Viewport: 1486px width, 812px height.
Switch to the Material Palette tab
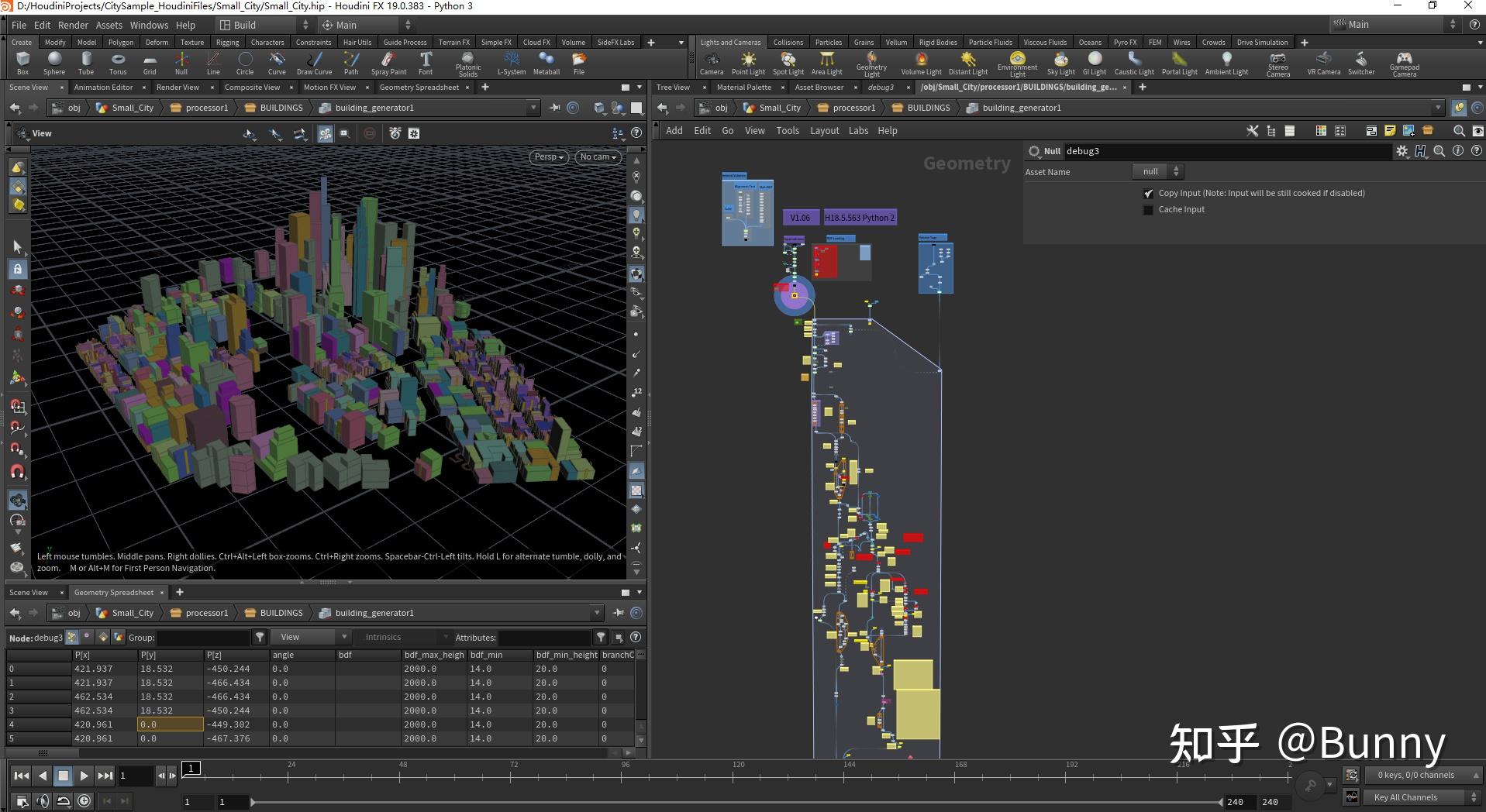tap(743, 88)
